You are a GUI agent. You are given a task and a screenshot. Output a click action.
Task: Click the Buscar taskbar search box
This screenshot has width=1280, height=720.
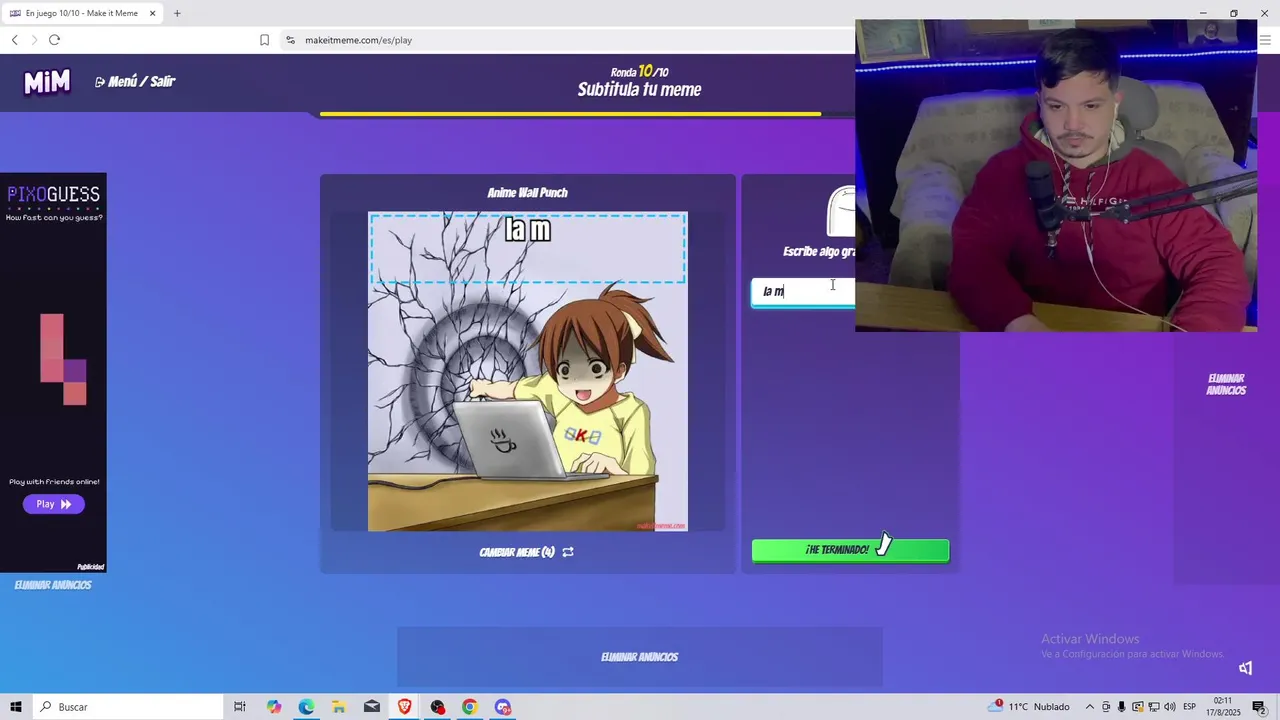pyautogui.click(x=128, y=707)
